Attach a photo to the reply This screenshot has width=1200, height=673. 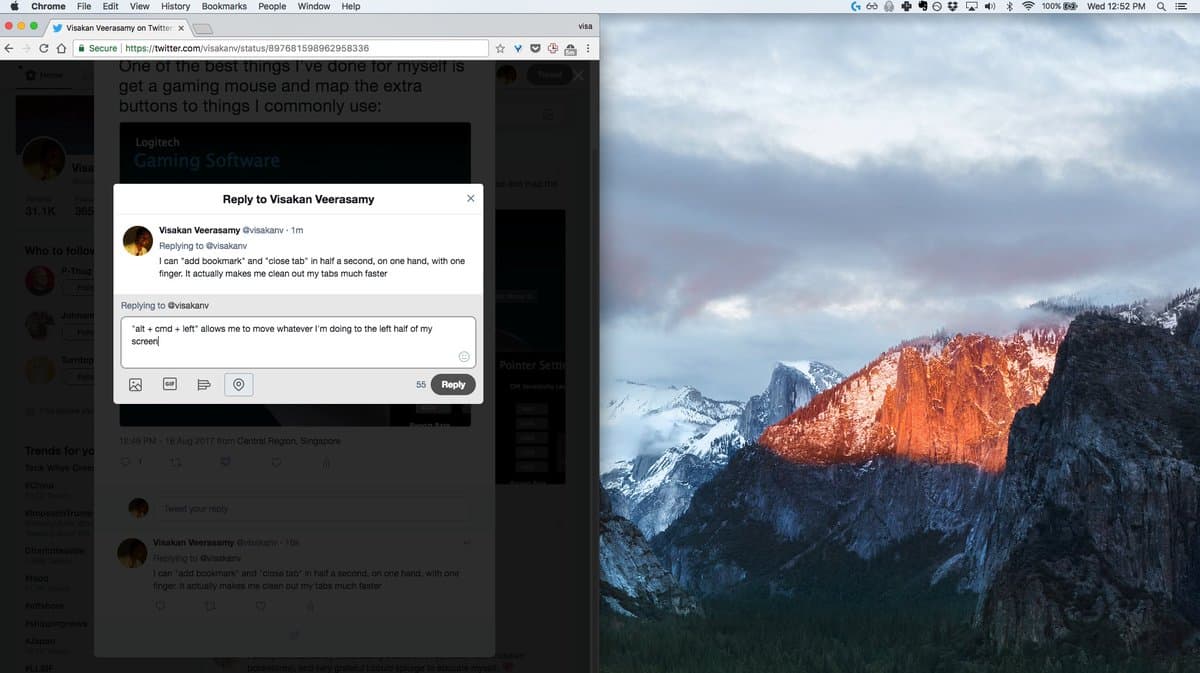coord(136,385)
